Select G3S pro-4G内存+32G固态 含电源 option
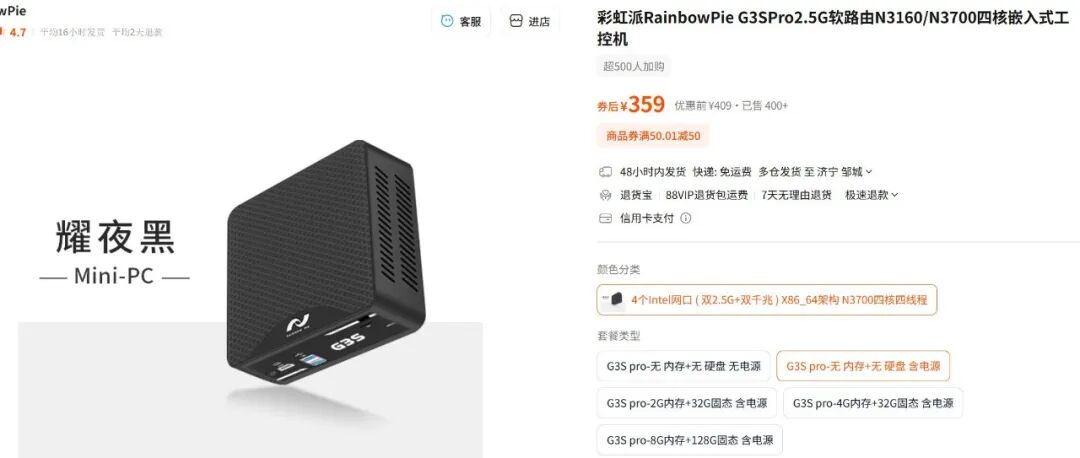Screen dimensions: 1080x458 (873, 403)
